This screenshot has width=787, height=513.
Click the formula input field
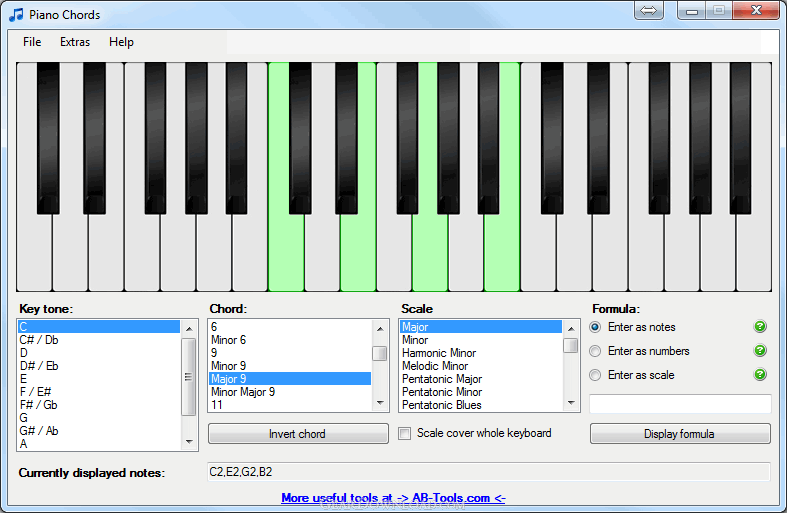pyautogui.click(x=680, y=404)
